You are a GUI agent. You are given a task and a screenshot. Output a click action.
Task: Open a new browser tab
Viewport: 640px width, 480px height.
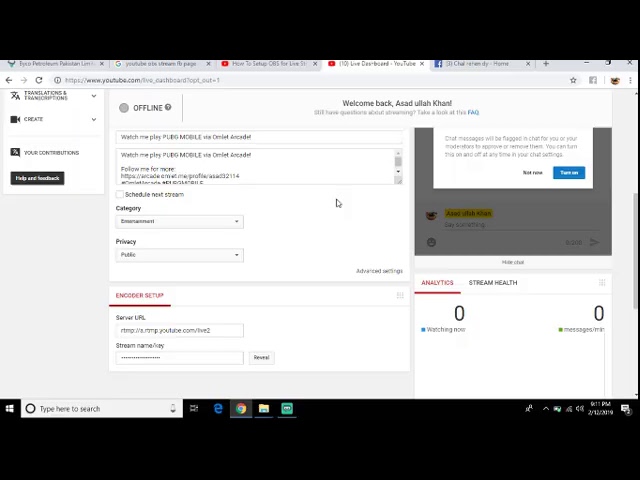545,63
